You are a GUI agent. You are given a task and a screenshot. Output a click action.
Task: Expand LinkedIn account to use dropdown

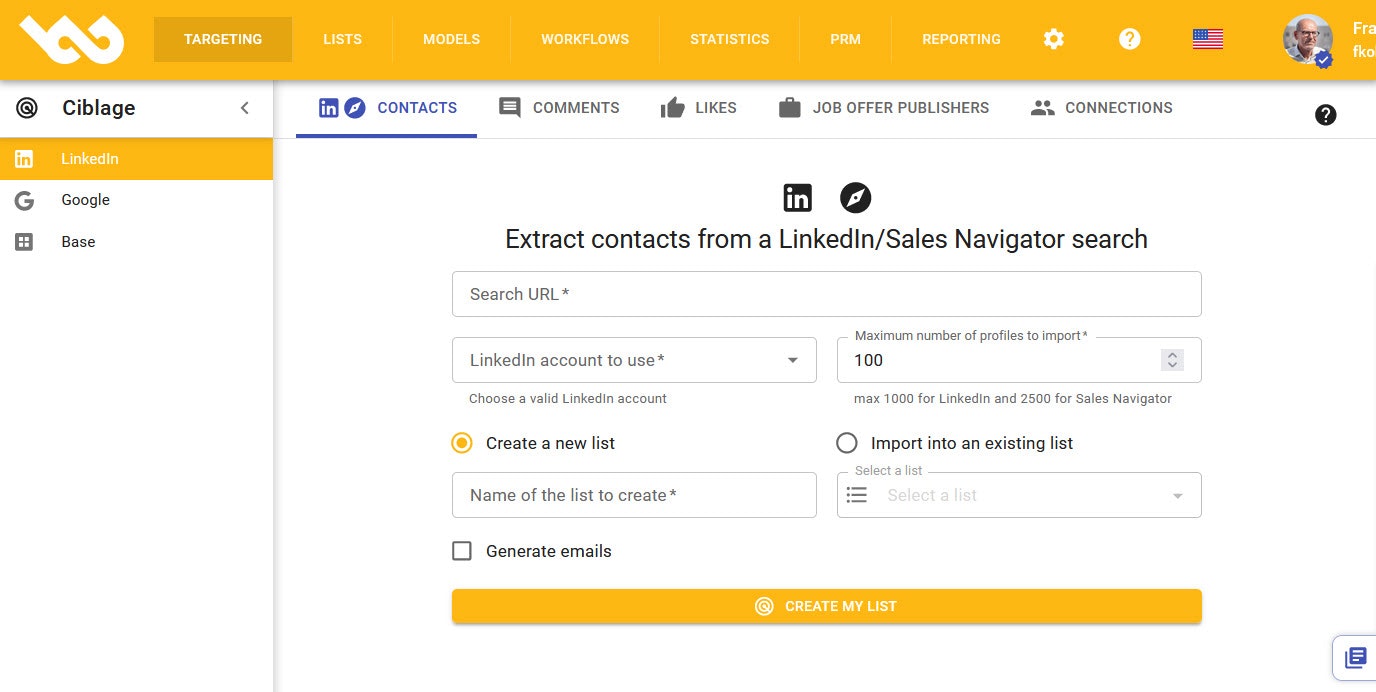click(x=634, y=360)
